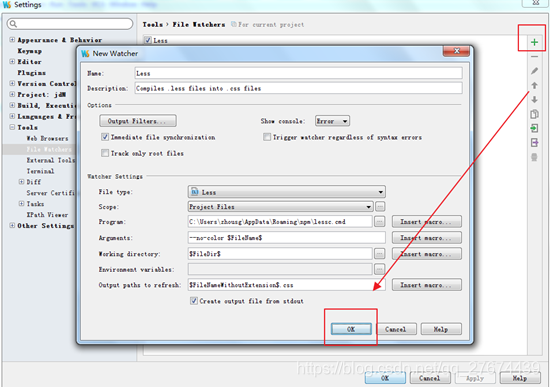
Task: Click Cancel in the Settings window
Action: tap(430, 378)
